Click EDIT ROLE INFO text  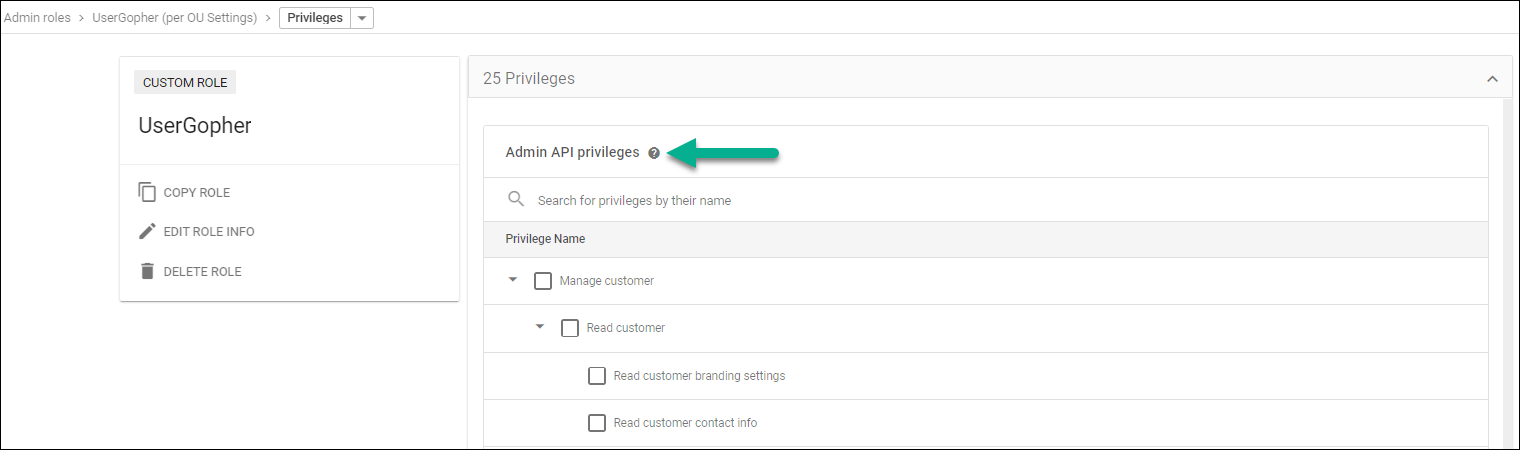point(209,232)
